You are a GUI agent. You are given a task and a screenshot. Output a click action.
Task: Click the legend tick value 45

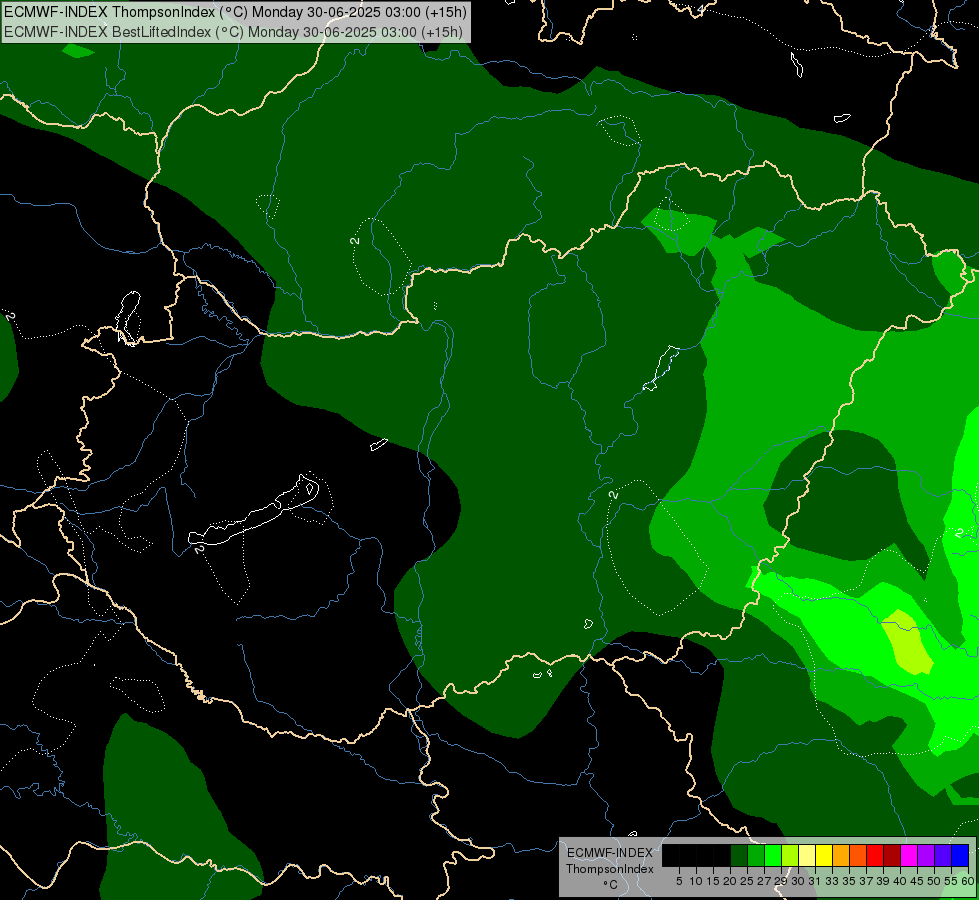[917, 881]
